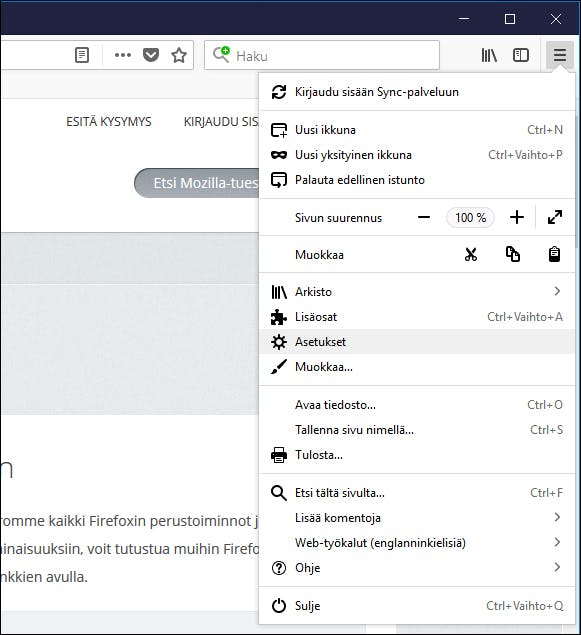Click Kirjaudu sisään Sync-palveluun
Image resolution: width=581 pixels, height=635 pixels.
pyautogui.click(x=417, y=92)
